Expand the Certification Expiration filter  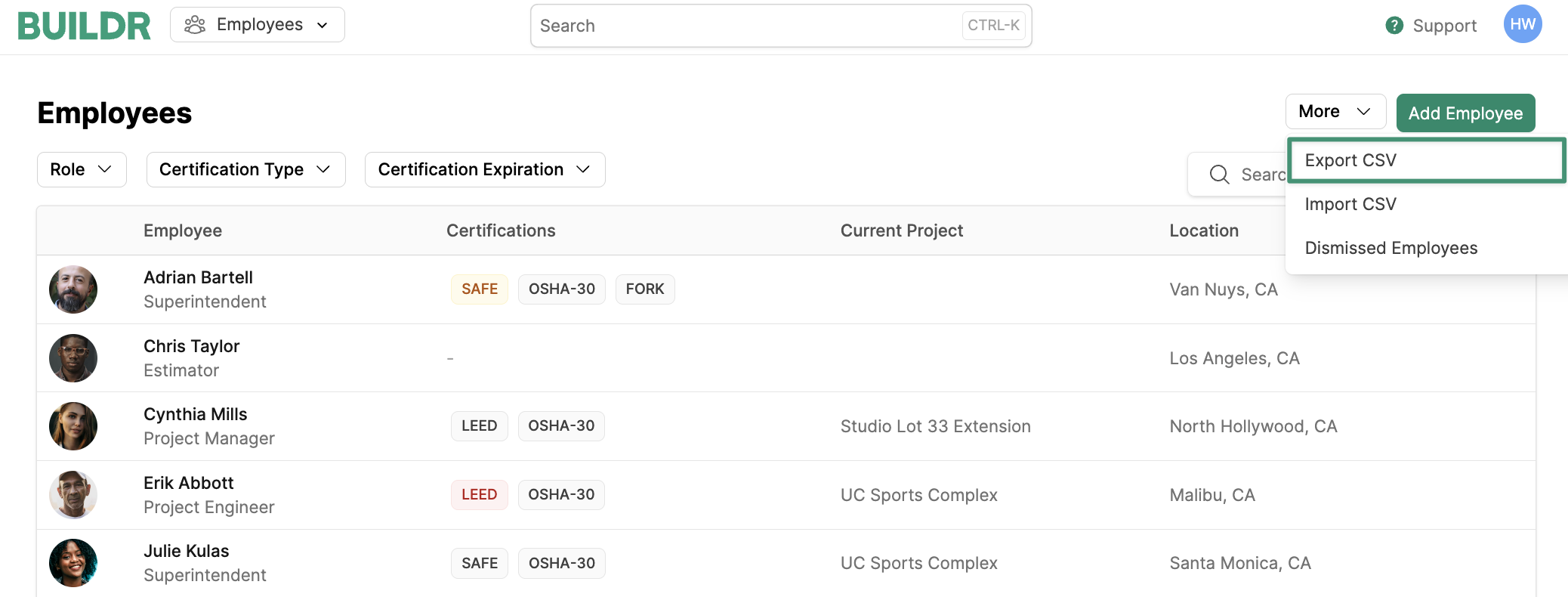tap(484, 169)
